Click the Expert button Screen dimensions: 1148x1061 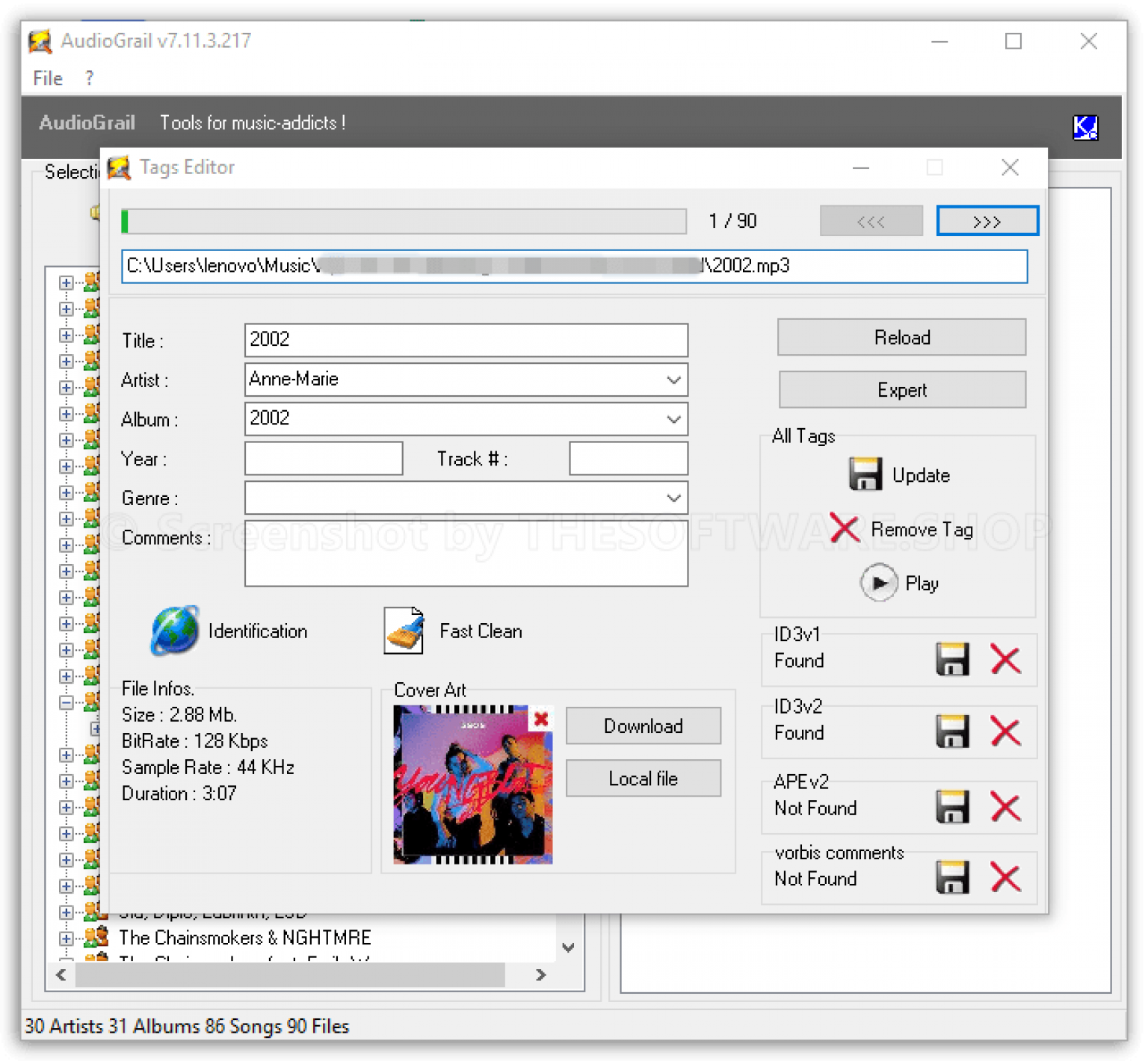(x=901, y=389)
